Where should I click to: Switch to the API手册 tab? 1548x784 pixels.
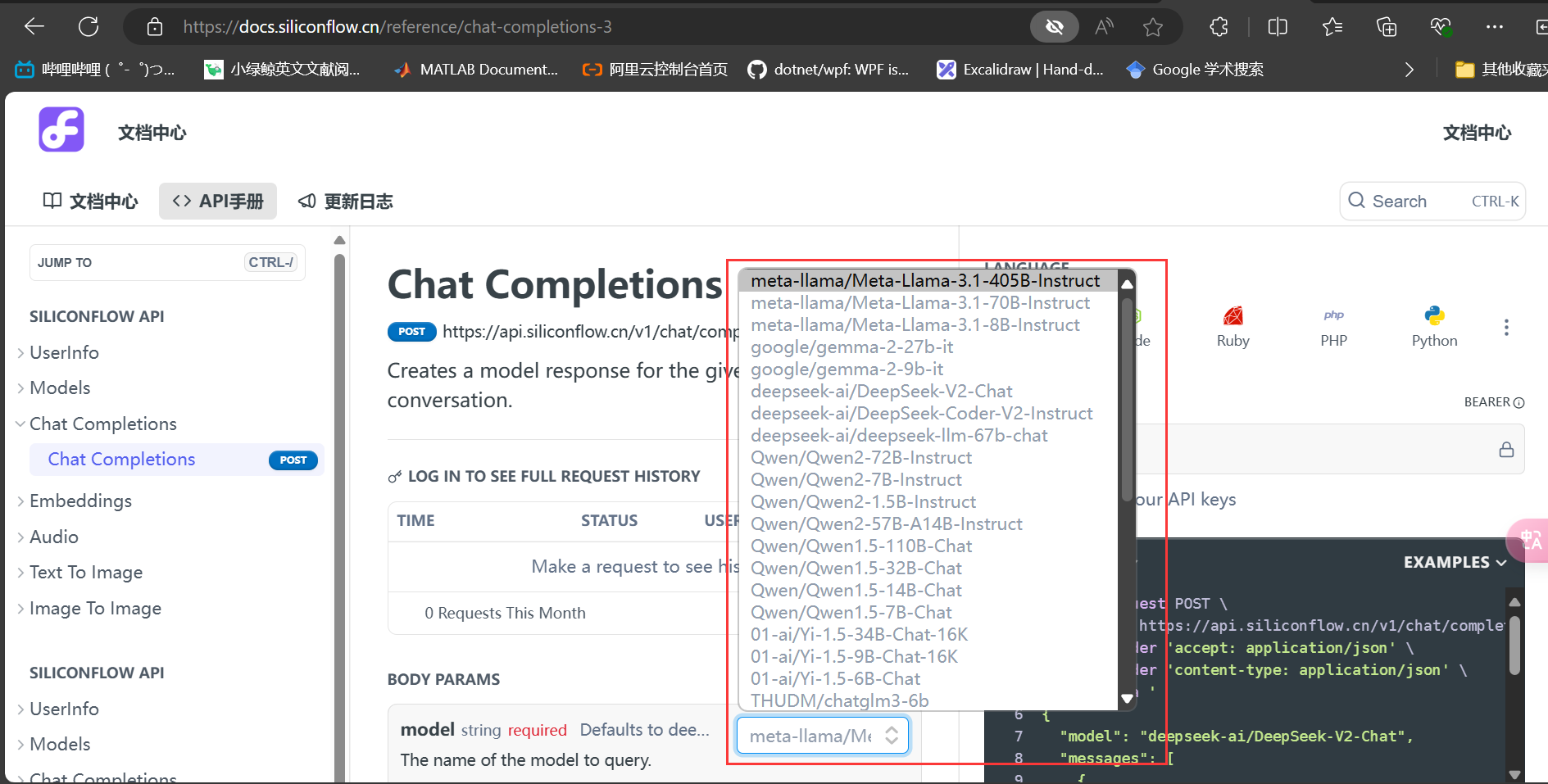[218, 202]
